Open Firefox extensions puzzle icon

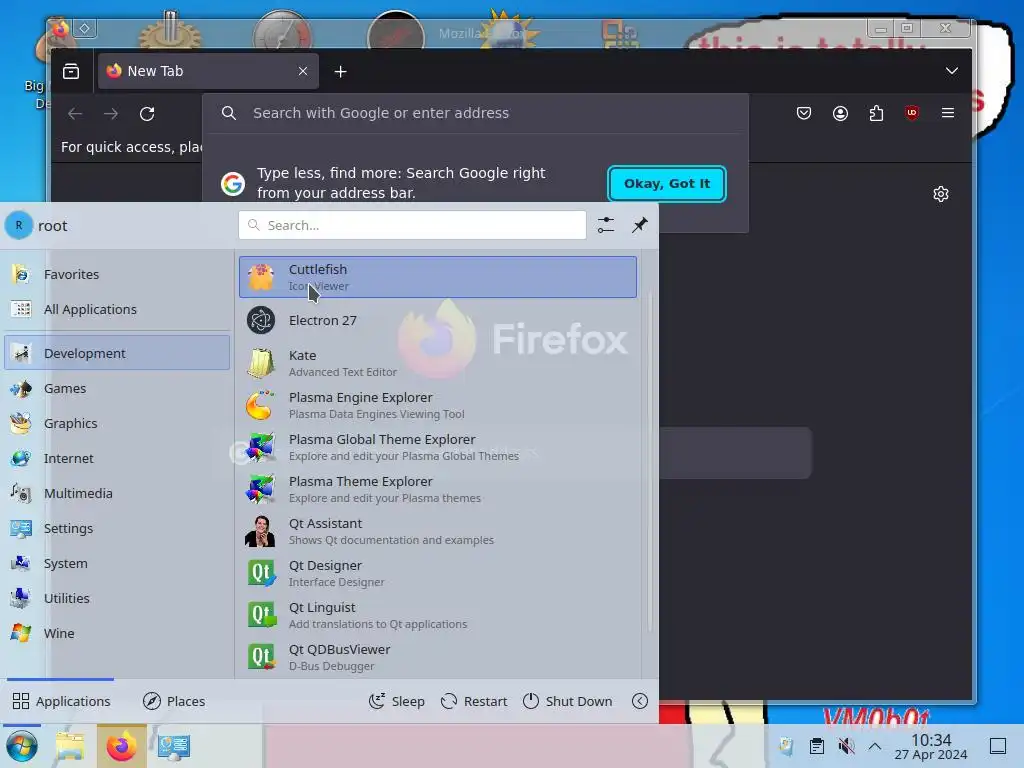tap(876, 113)
